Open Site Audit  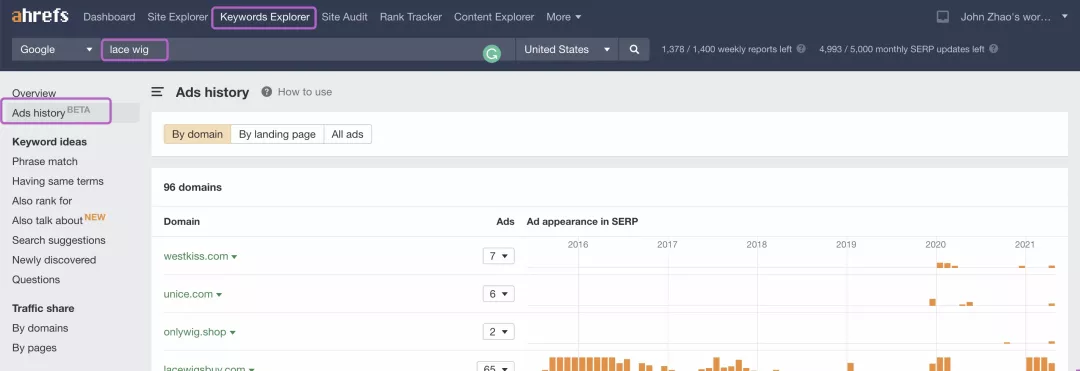coord(344,17)
